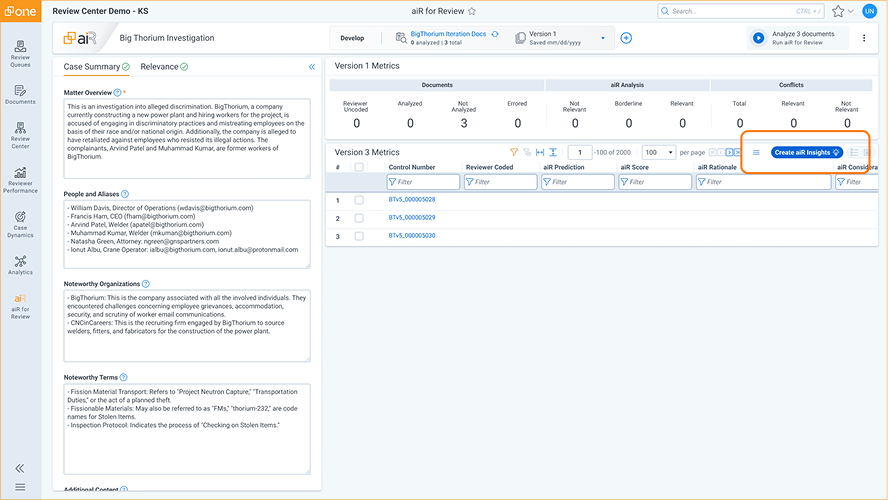Check the row for BTv5_000005029
Image resolution: width=888 pixels, height=500 pixels.
(359, 218)
